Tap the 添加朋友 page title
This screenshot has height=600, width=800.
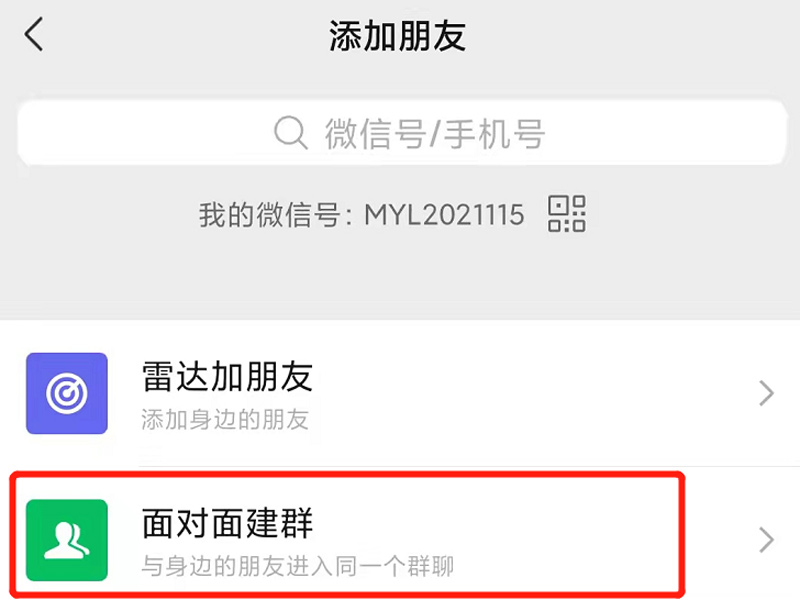click(x=398, y=36)
